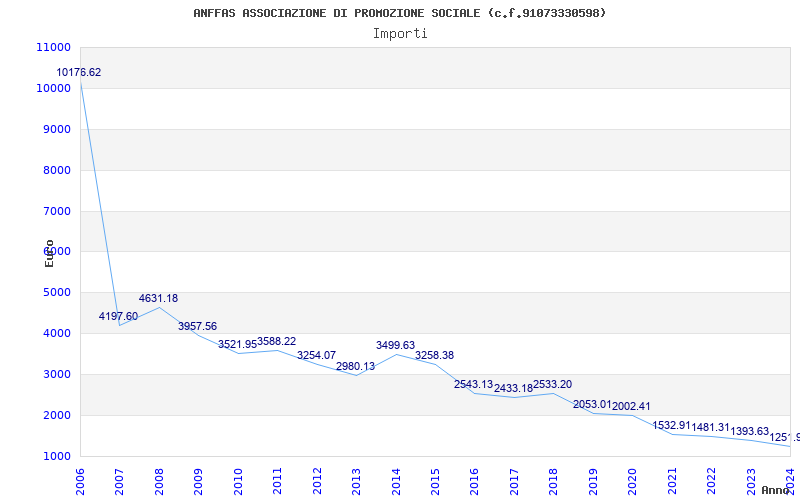The image size is (800, 500).
Task: Select the 2980.13 data label
Action: pyautogui.click(x=356, y=366)
